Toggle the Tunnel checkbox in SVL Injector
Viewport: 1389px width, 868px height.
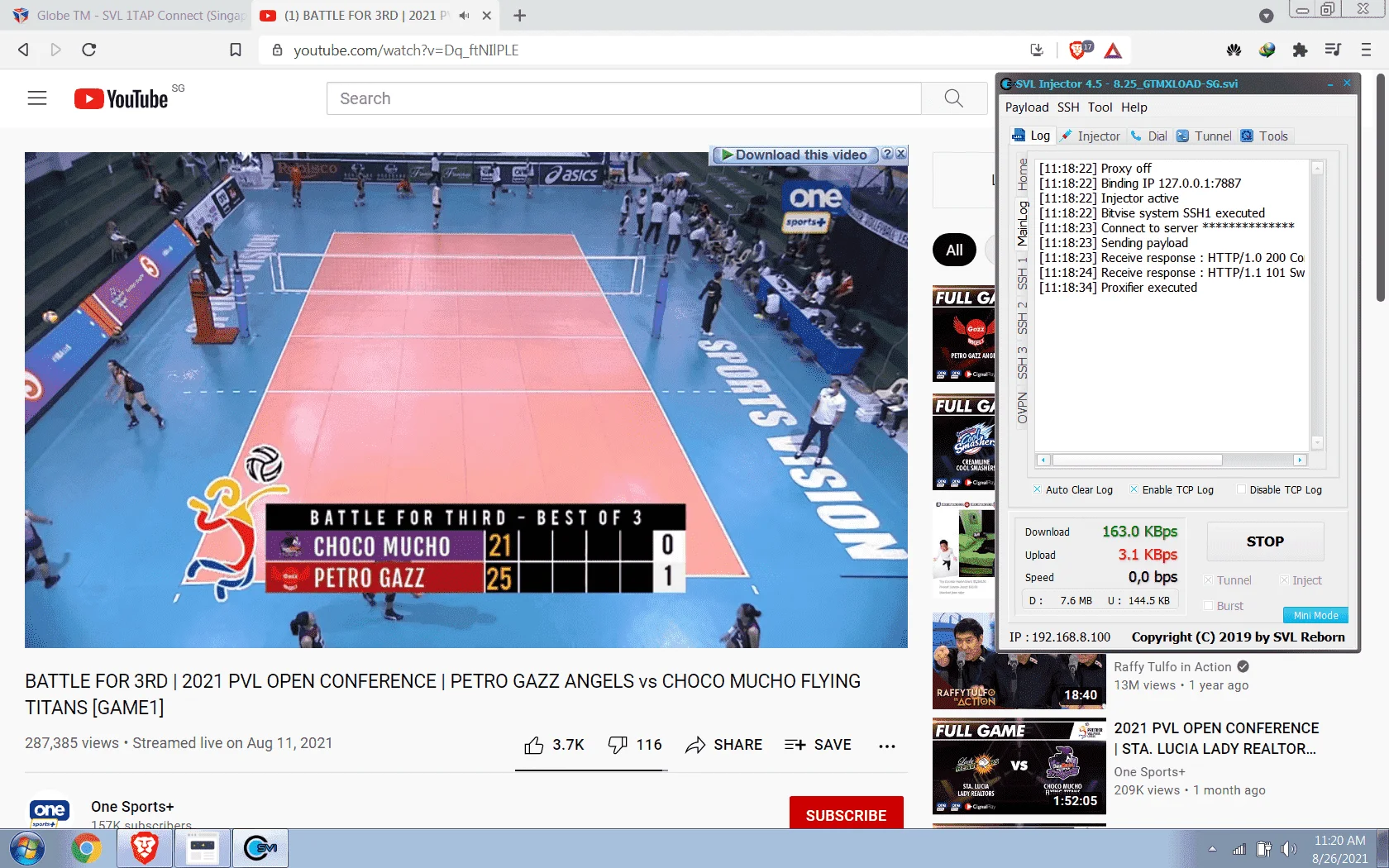pos(1208,580)
